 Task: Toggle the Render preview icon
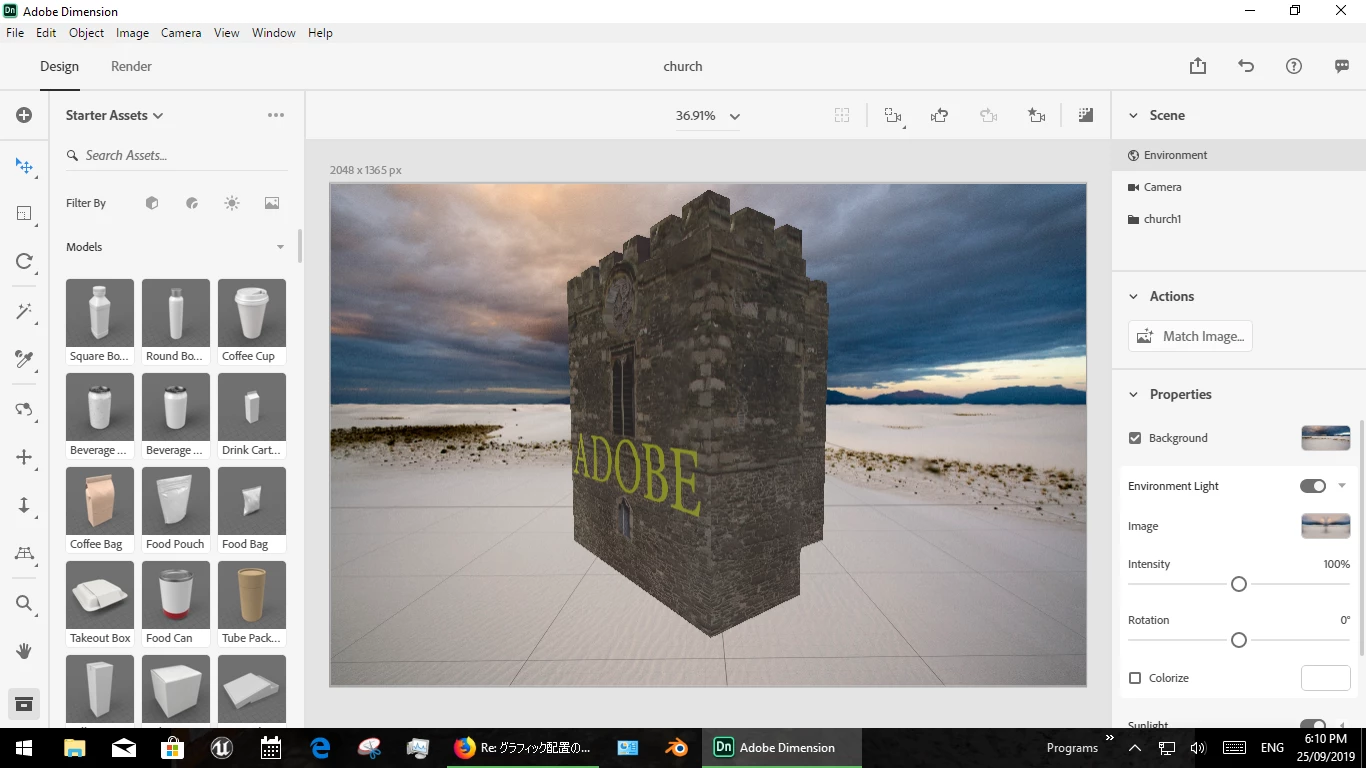(1086, 116)
